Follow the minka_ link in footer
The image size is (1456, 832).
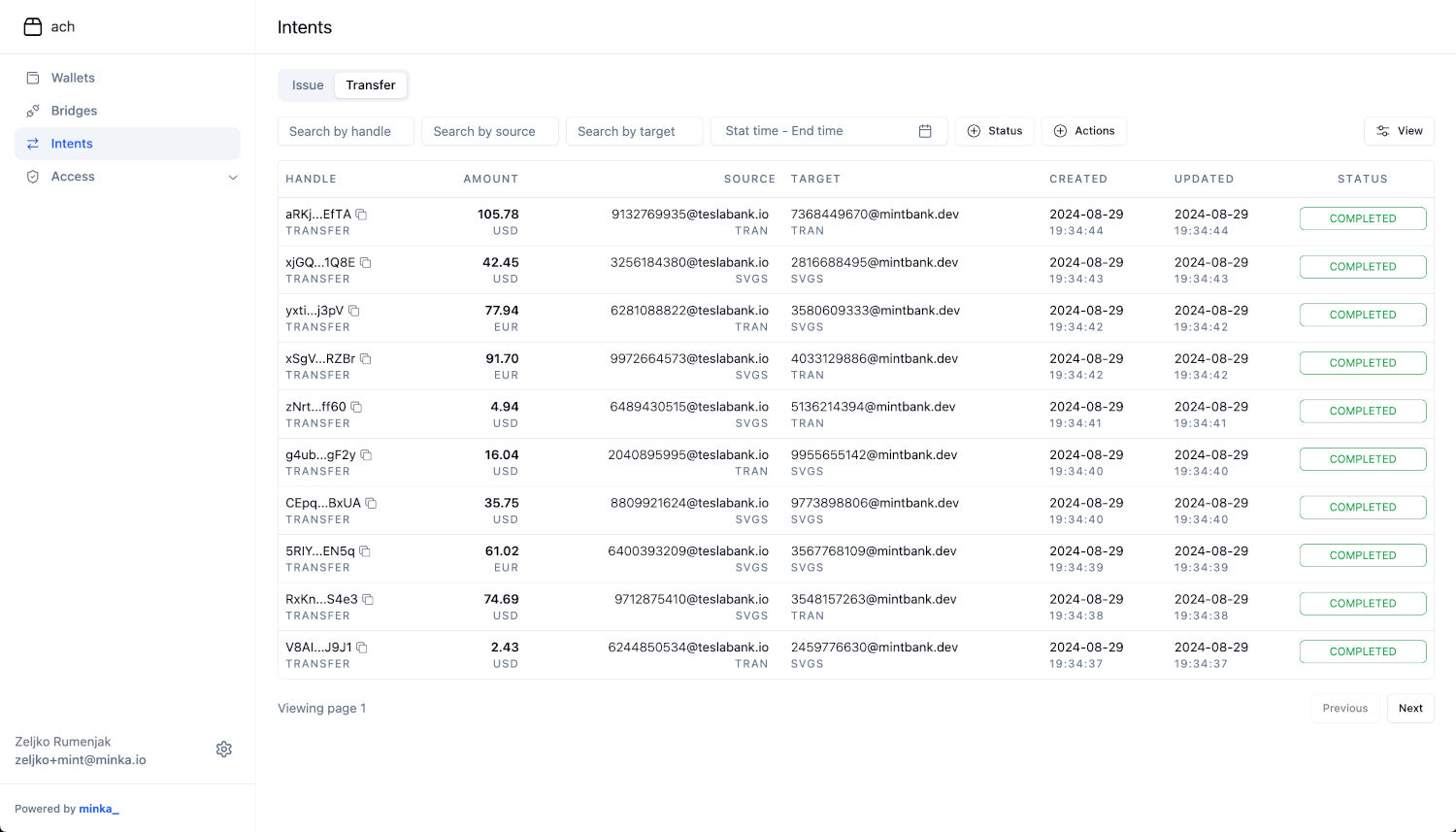tap(99, 809)
